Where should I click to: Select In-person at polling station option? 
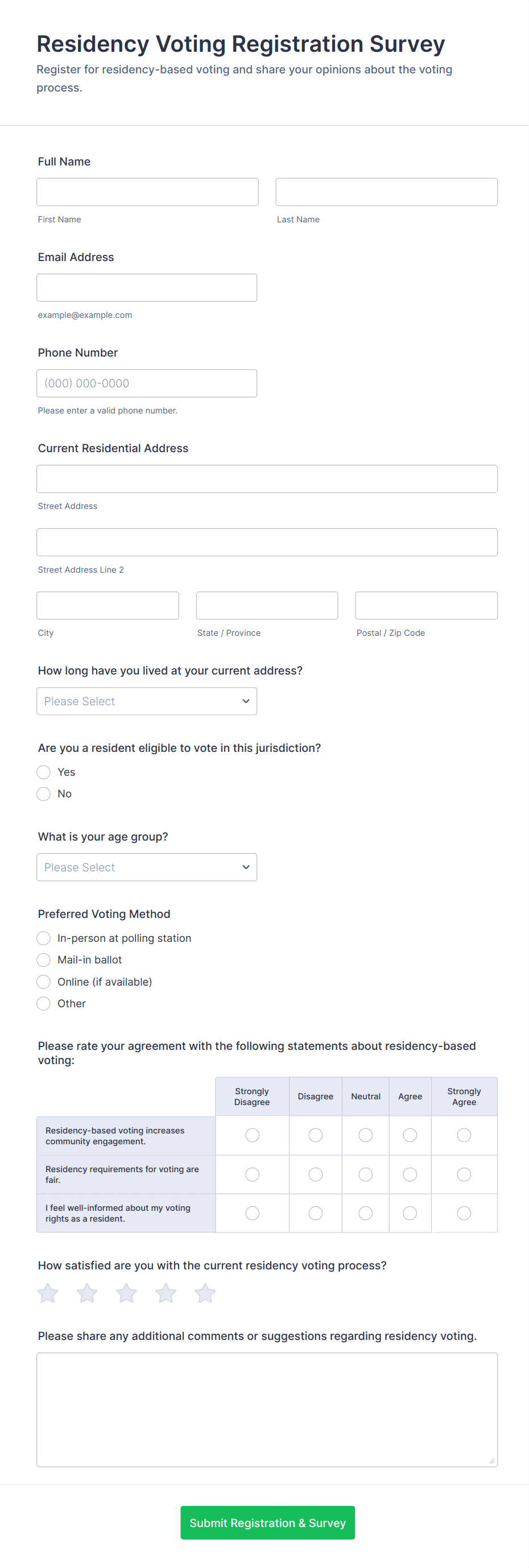pos(44,938)
